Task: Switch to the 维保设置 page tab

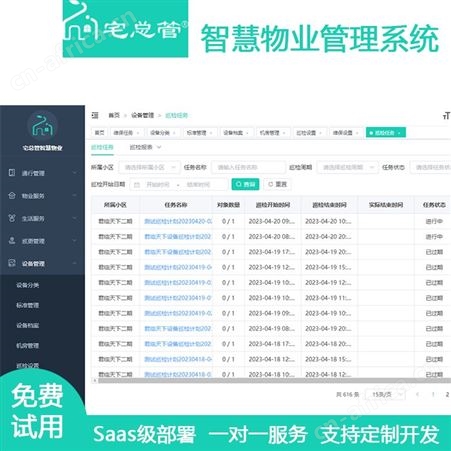Action: tap(345, 133)
